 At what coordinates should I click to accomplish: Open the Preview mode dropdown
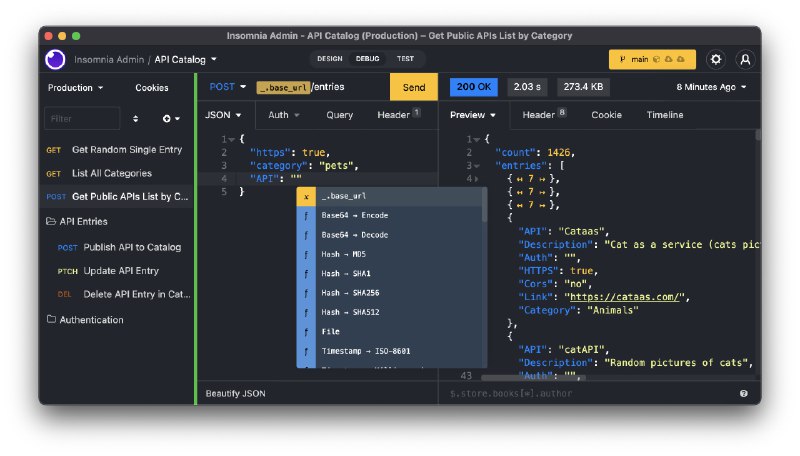coord(472,115)
